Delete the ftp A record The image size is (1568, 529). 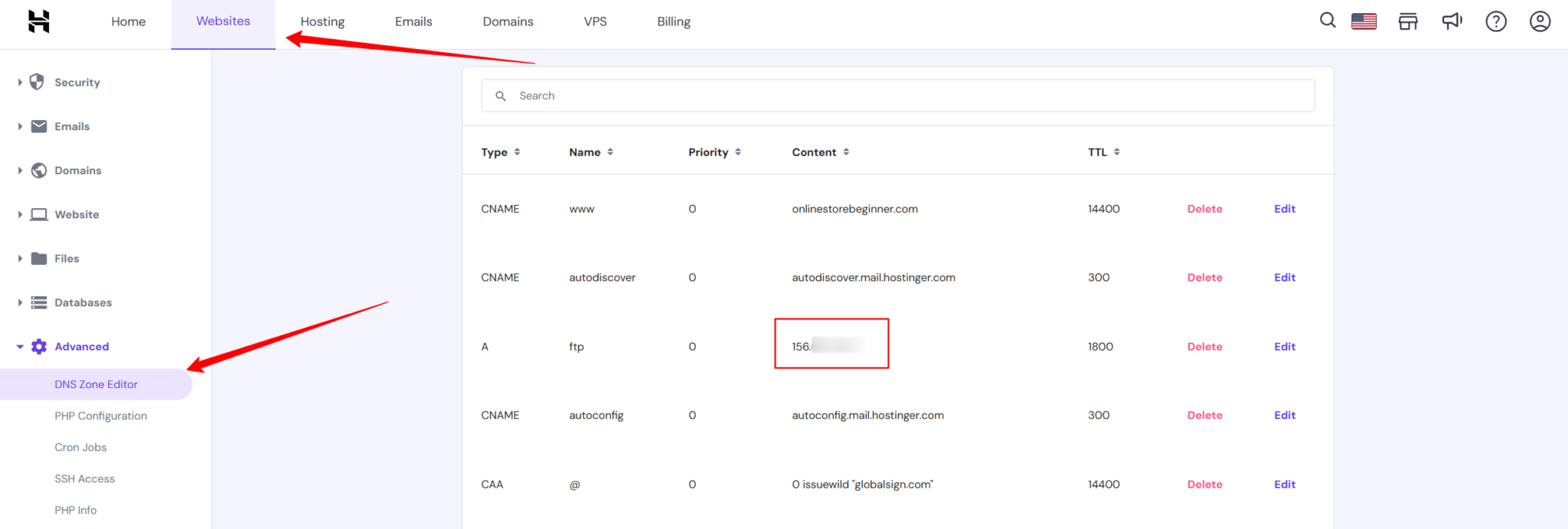1204,347
